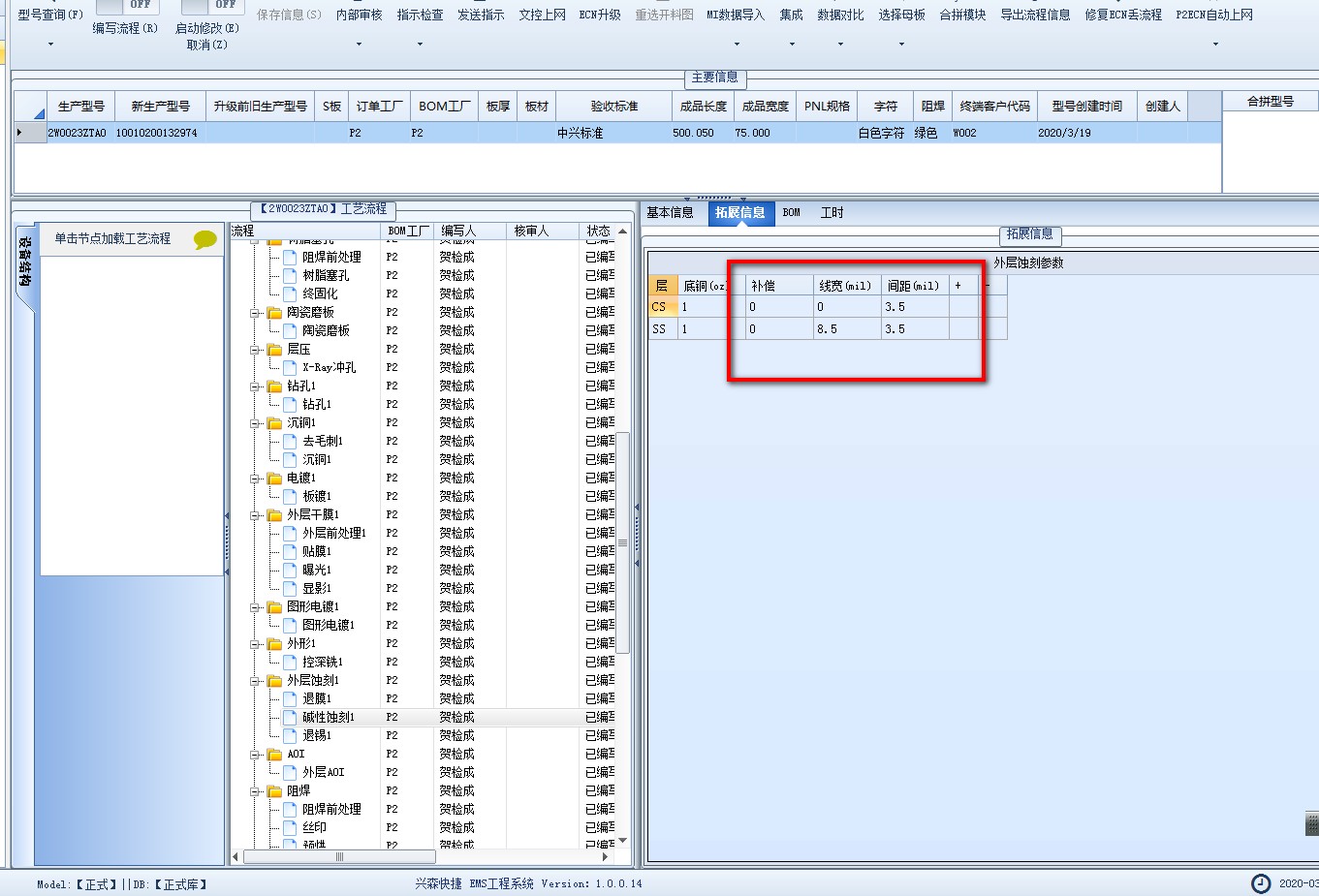
Task: Click the 控深铣1 document icon
Action: point(290,662)
